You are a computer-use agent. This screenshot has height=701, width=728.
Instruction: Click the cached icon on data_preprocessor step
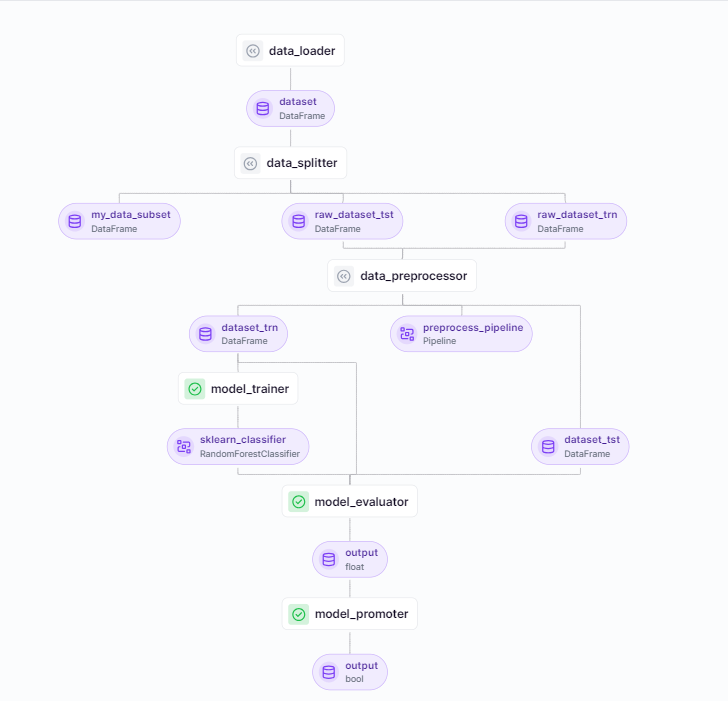pyautogui.click(x=344, y=276)
